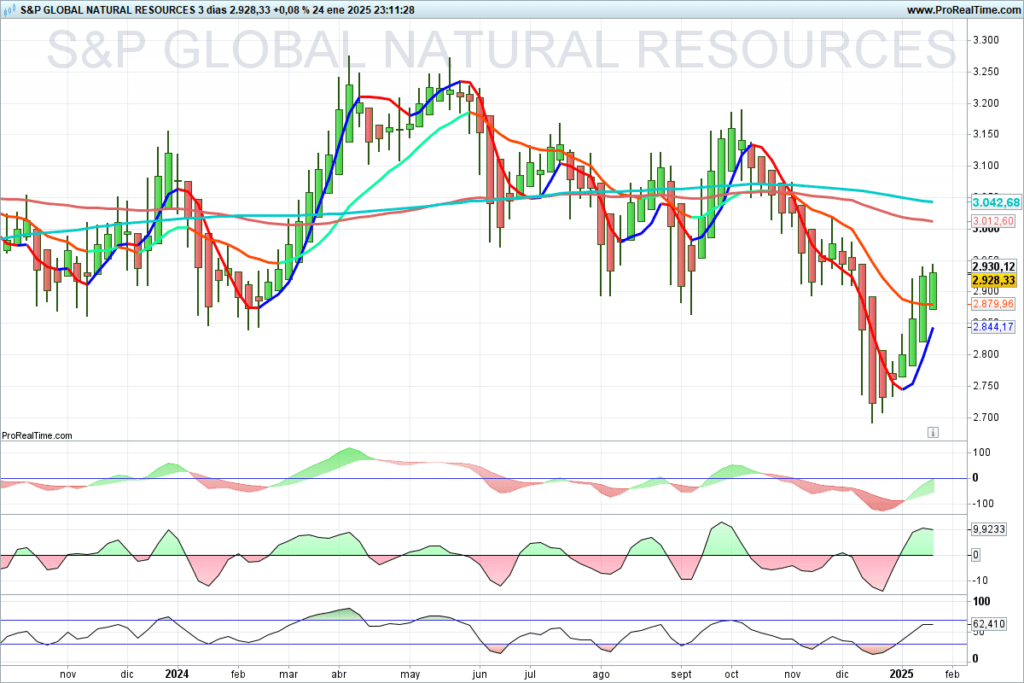The width and height of the screenshot is (1024, 683).
Task: Click the 9,9233 indicator value label
Action: pyautogui.click(x=989, y=529)
